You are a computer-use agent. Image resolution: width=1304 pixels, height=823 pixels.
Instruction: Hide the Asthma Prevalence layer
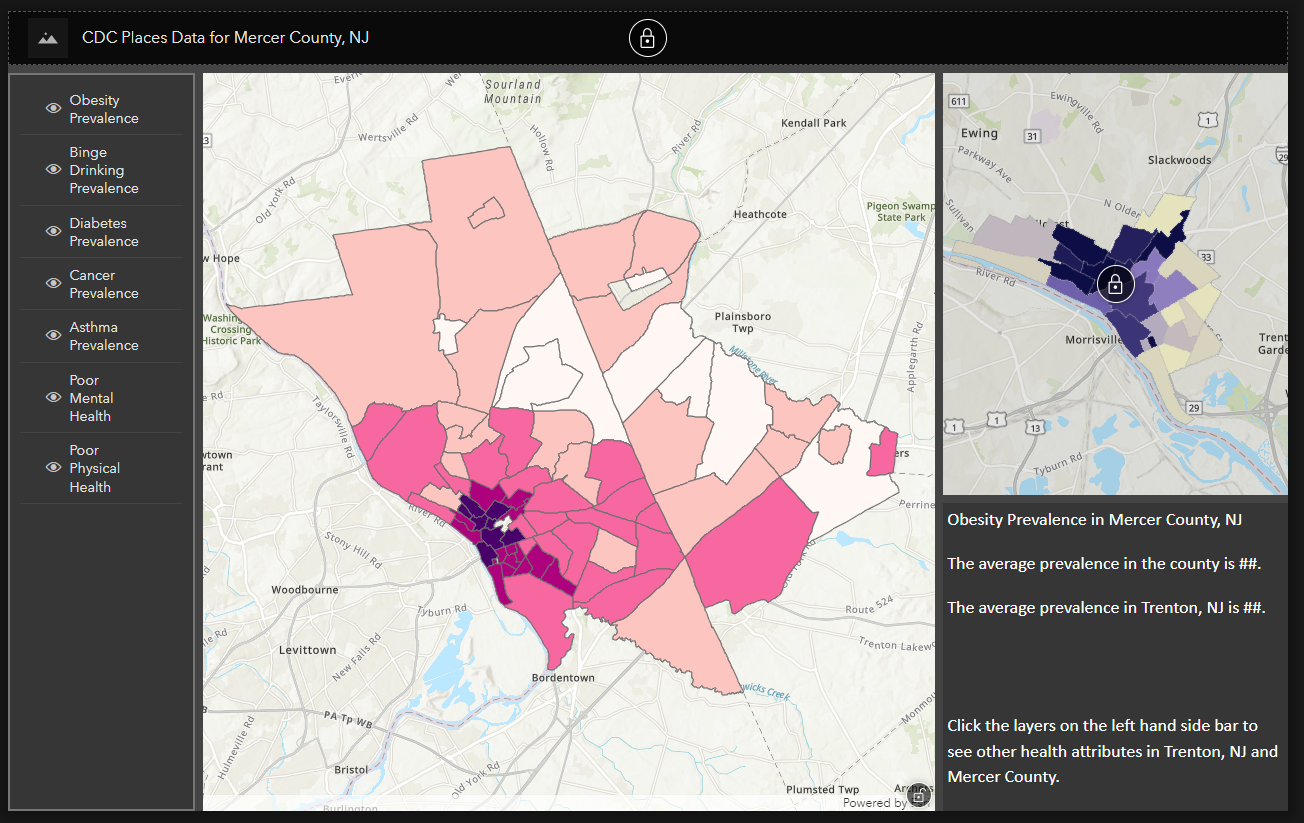52,335
